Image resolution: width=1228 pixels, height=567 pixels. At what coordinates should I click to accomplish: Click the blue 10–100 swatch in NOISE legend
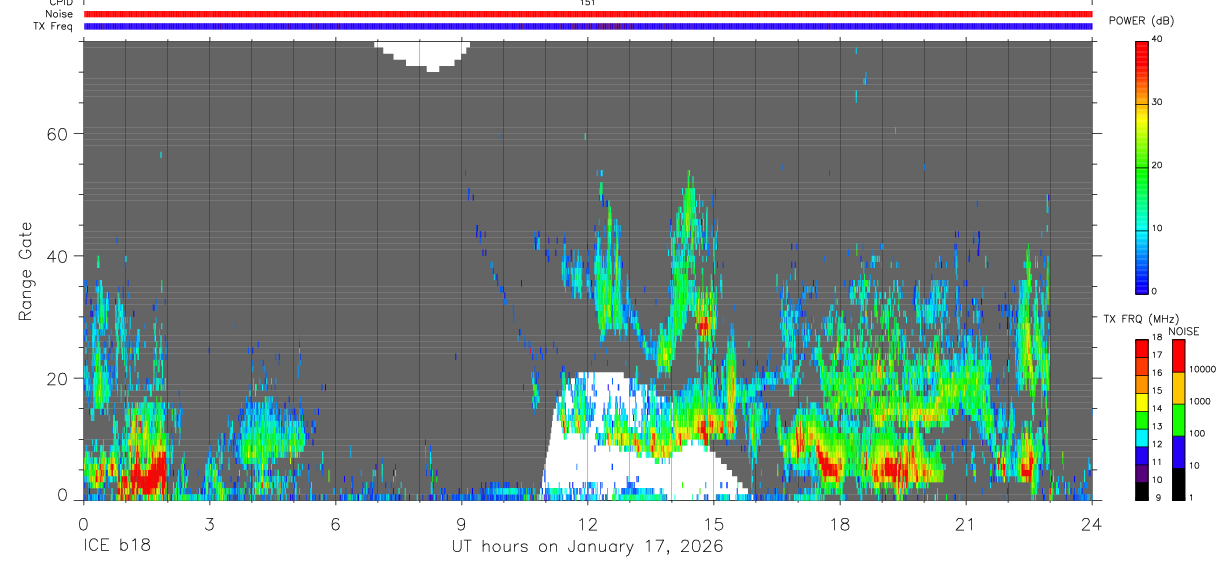point(1179,452)
